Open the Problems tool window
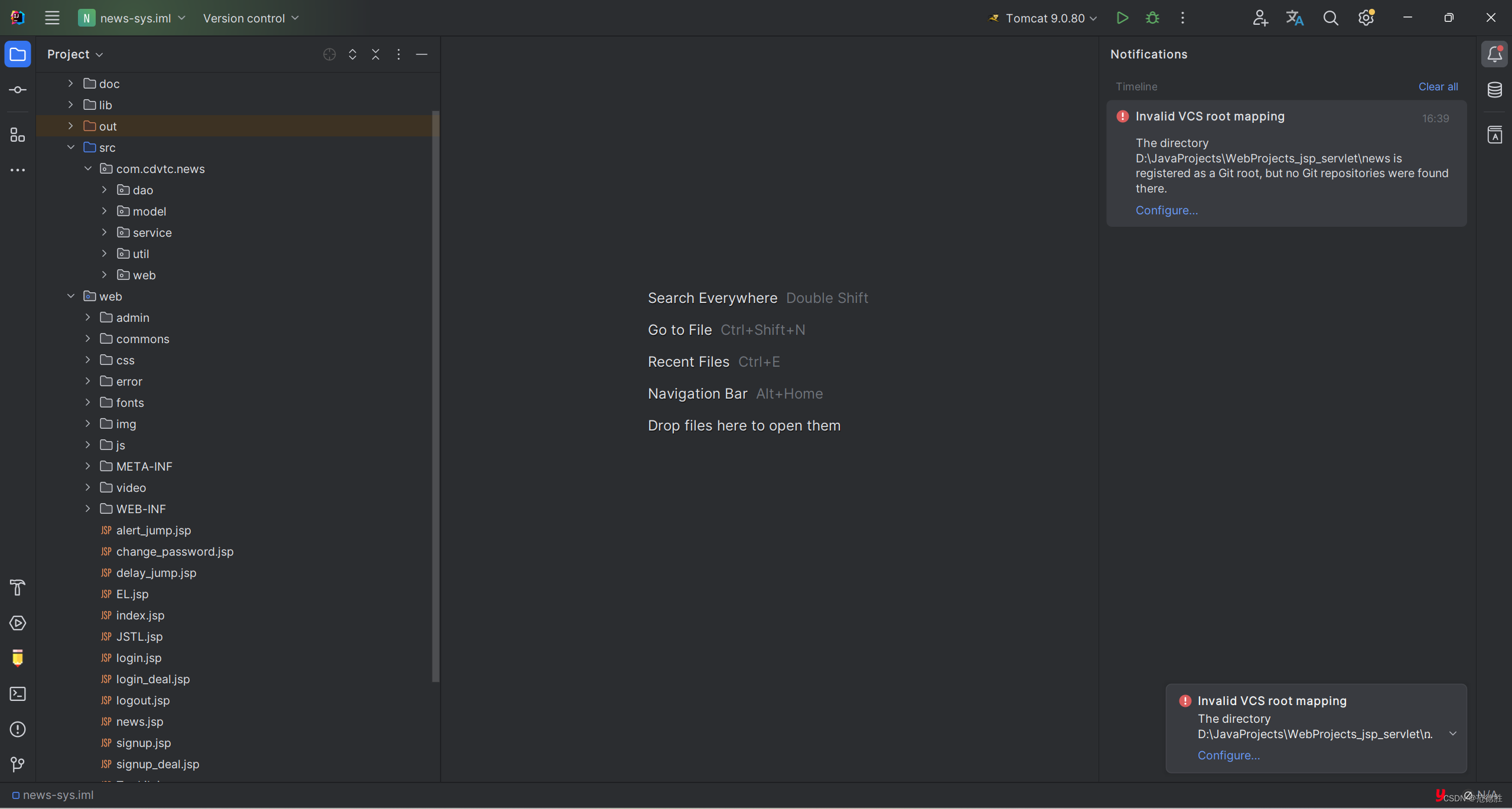1512x809 pixels. pos(18,729)
